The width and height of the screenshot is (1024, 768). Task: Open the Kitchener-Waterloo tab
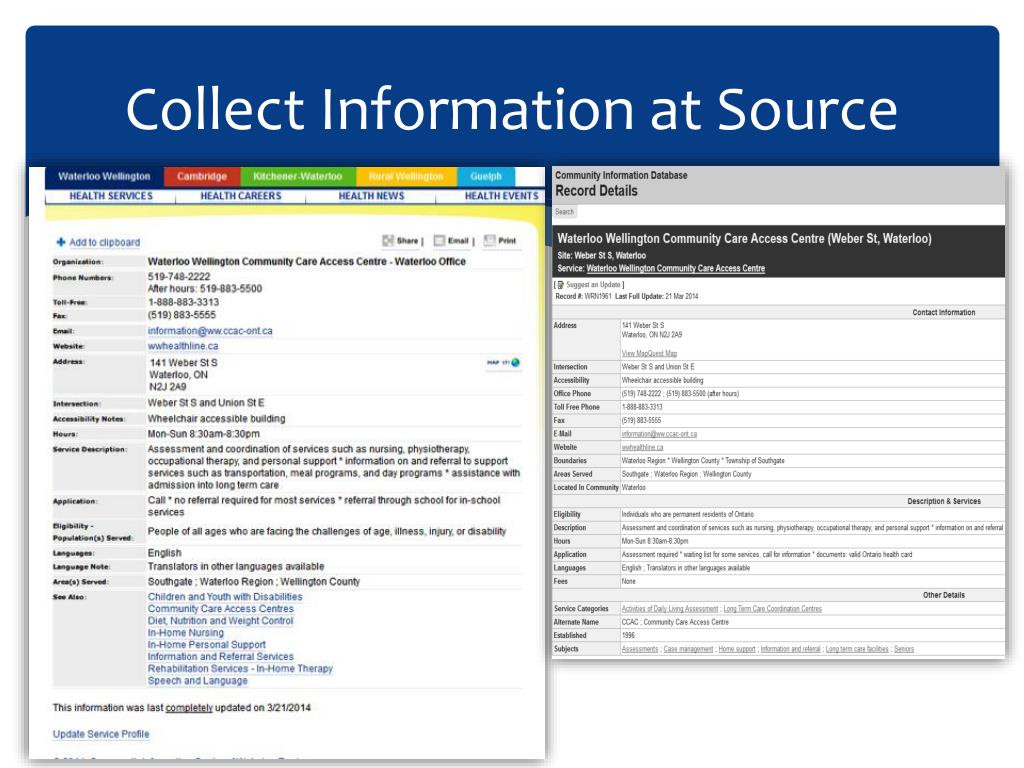pyautogui.click(x=298, y=176)
